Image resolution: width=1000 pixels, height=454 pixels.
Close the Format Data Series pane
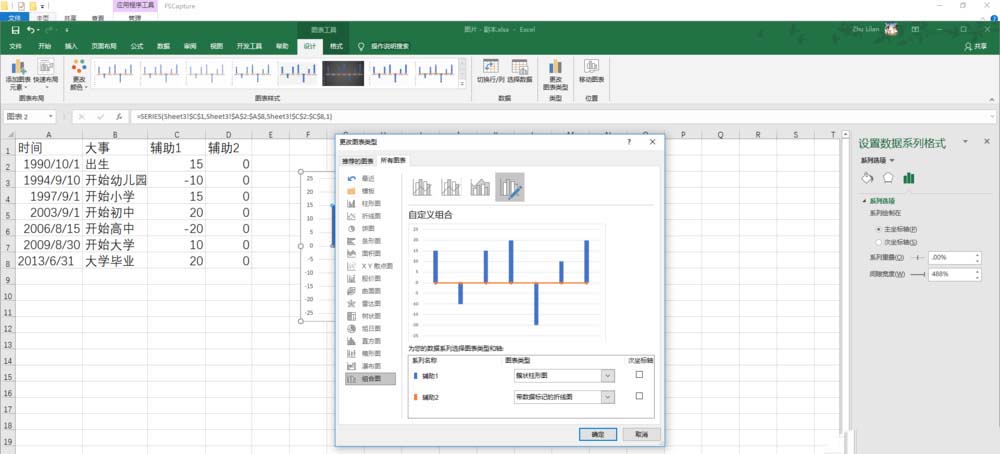tap(987, 142)
